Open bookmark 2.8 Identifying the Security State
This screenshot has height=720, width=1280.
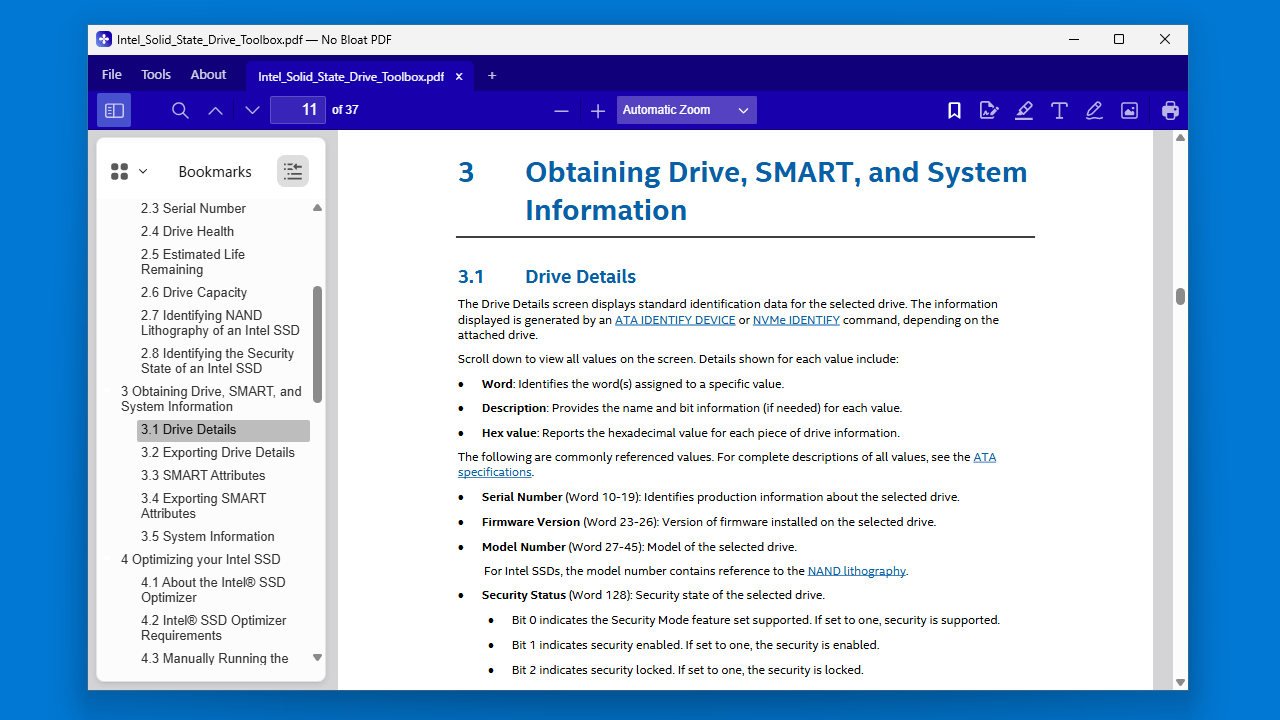[x=217, y=361]
